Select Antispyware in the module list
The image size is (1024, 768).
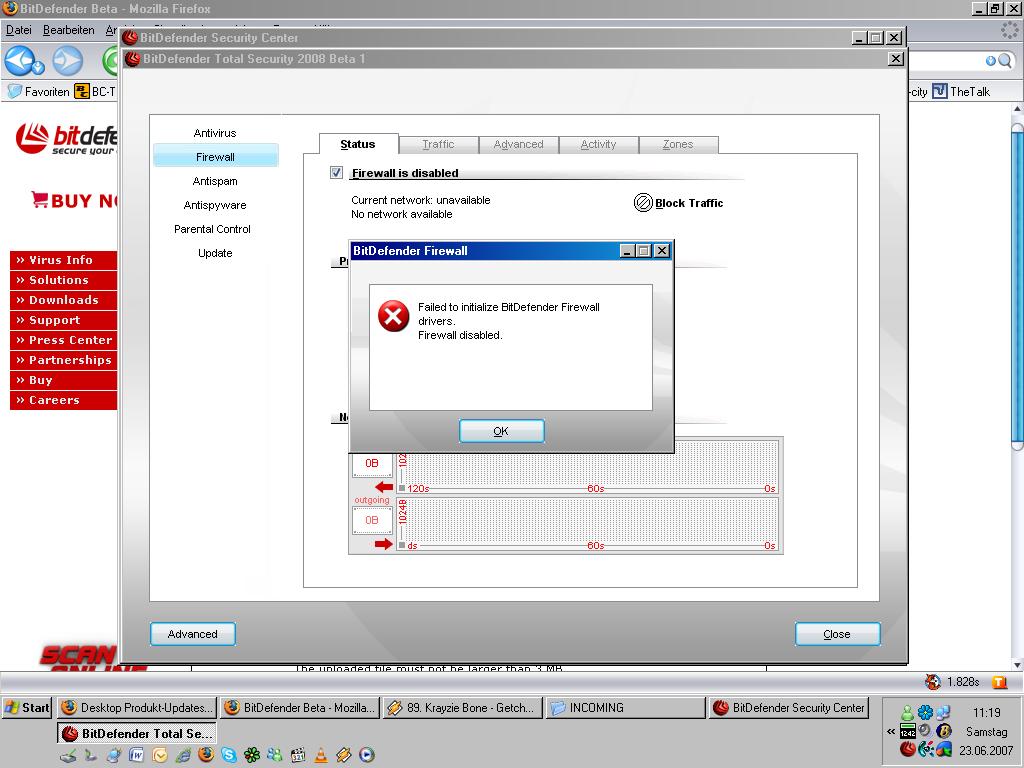(x=215, y=205)
